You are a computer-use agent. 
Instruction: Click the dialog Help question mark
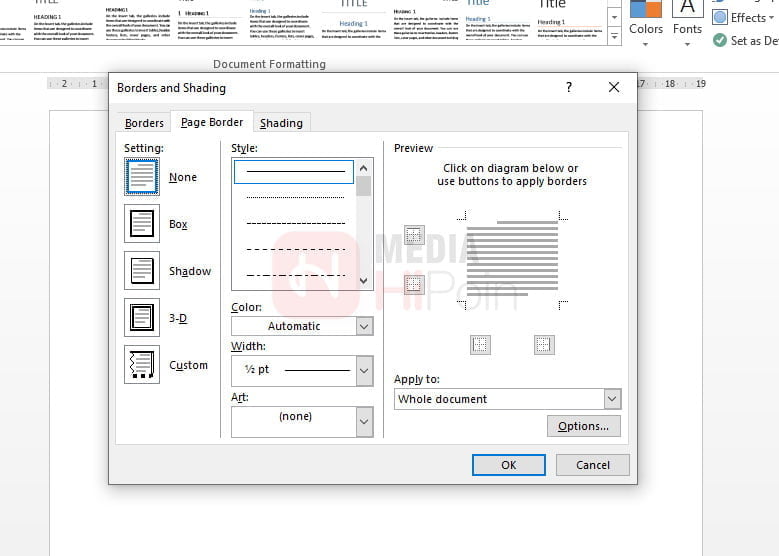[569, 87]
